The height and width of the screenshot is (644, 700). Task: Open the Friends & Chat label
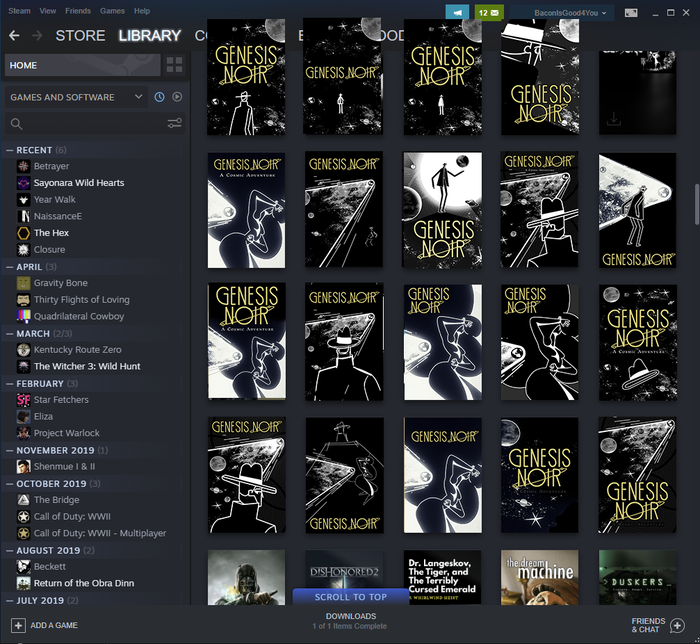coord(648,625)
